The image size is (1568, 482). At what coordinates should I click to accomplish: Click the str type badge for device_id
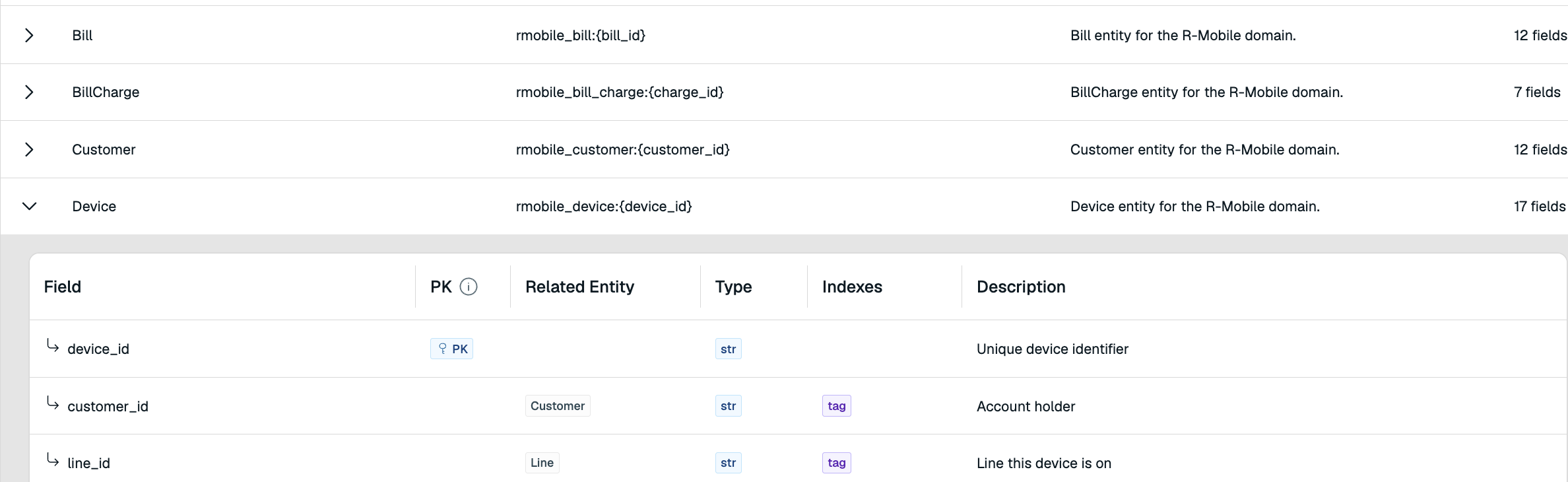[x=728, y=349]
